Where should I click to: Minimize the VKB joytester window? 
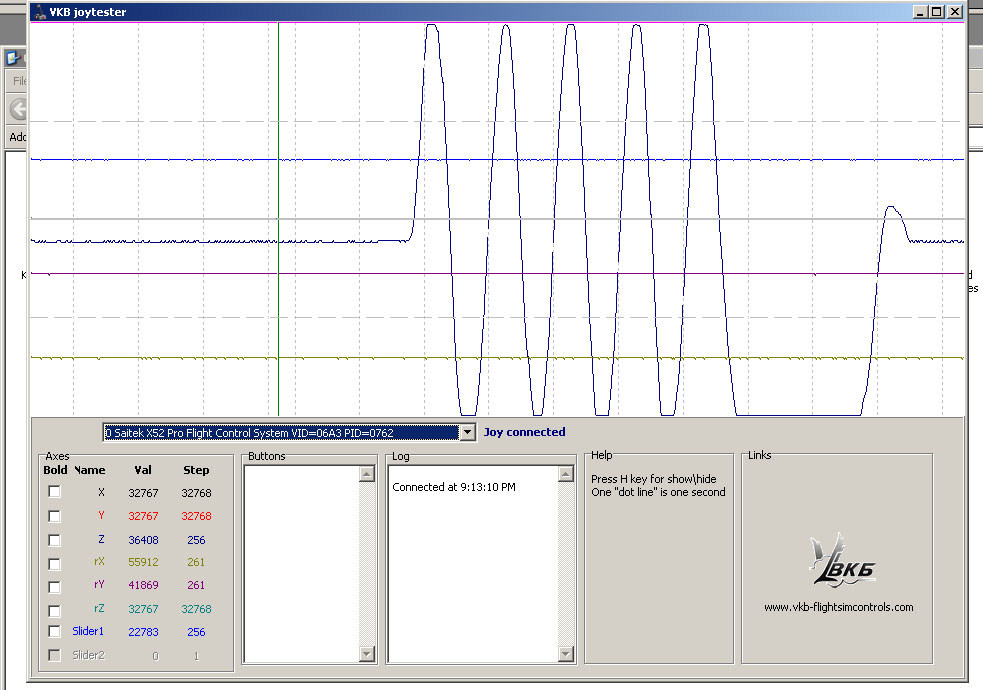point(920,12)
